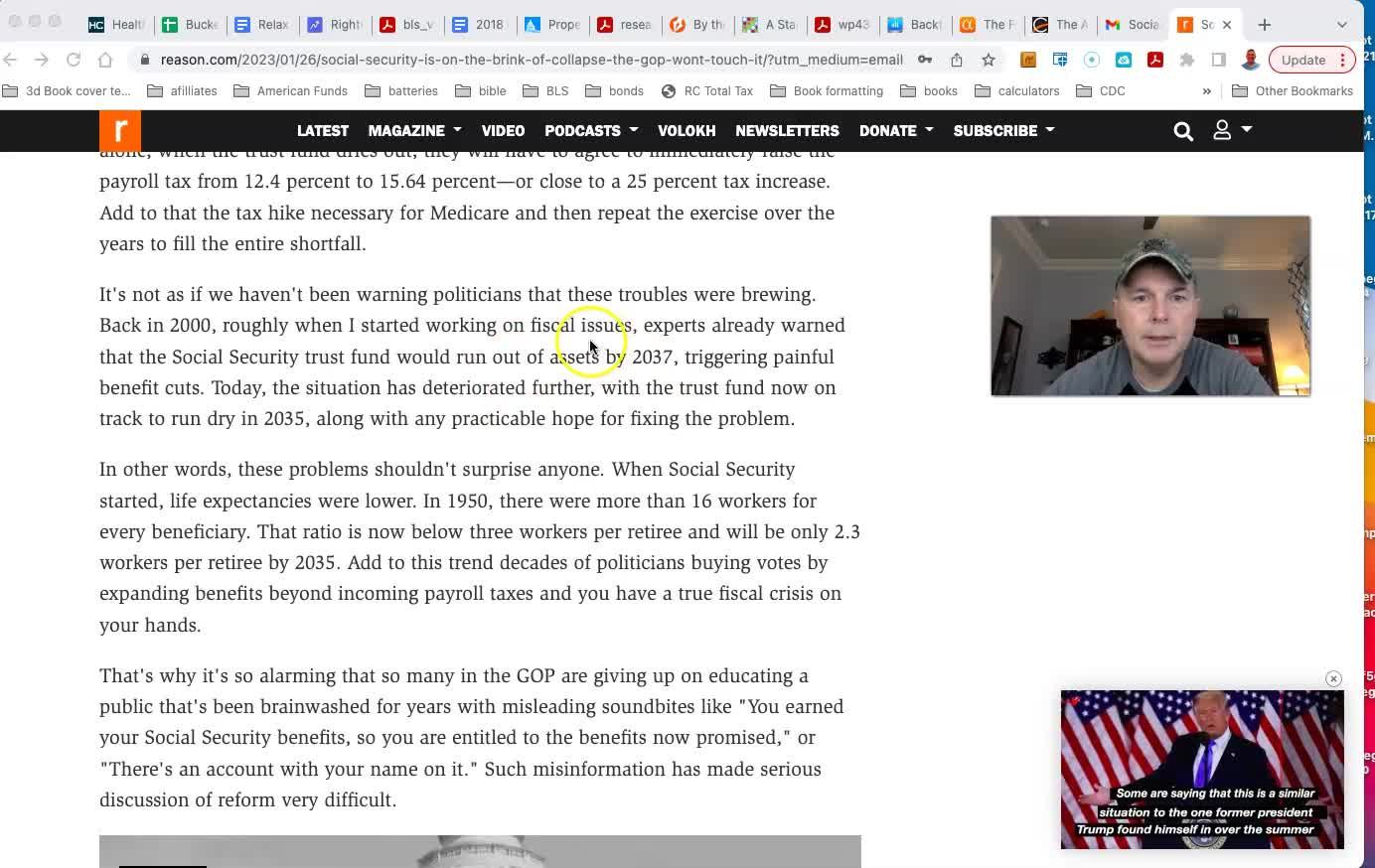Toggle the browser side panel icon
Image resolution: width=1375 pixels, height=868 pixels.
click(1219, 60)
